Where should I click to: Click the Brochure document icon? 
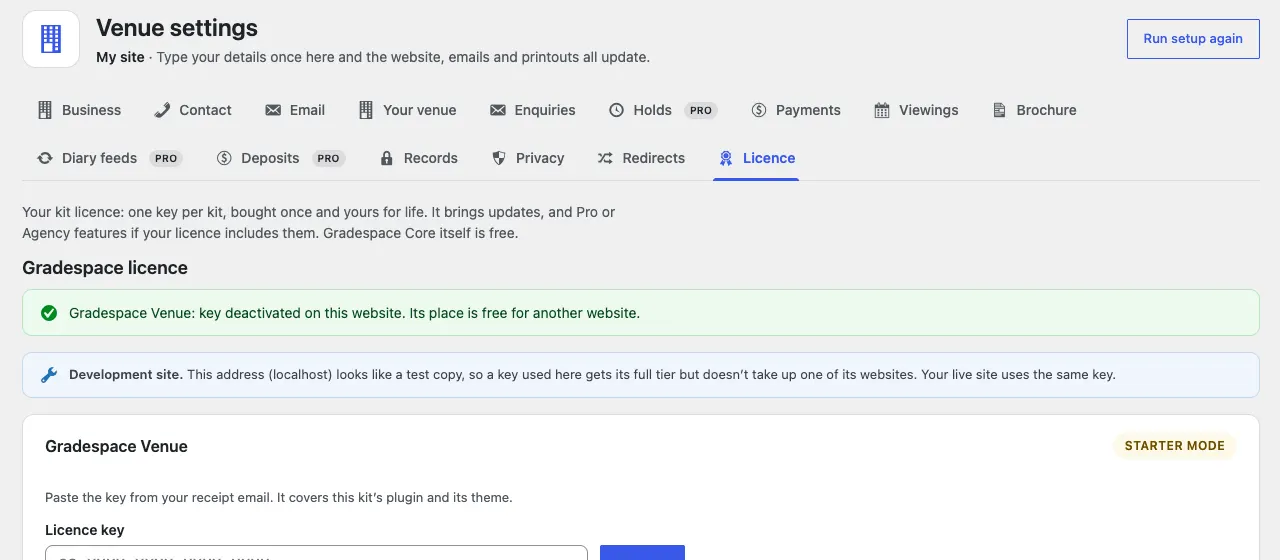(999, 110)
